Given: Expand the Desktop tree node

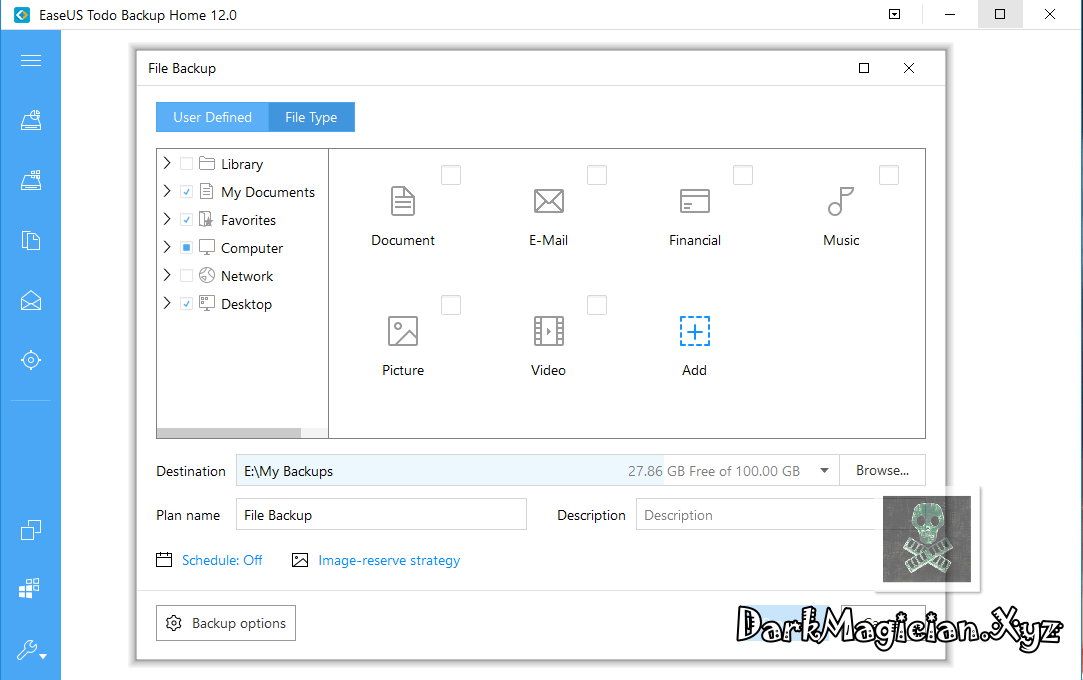Looking at the screenshot, I should coord(166,302).
